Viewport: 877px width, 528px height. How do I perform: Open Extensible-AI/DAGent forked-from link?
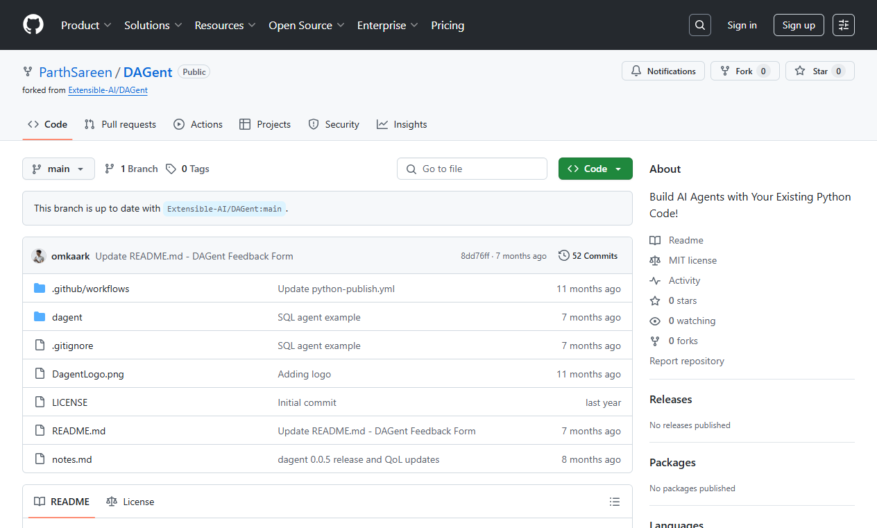108,90
